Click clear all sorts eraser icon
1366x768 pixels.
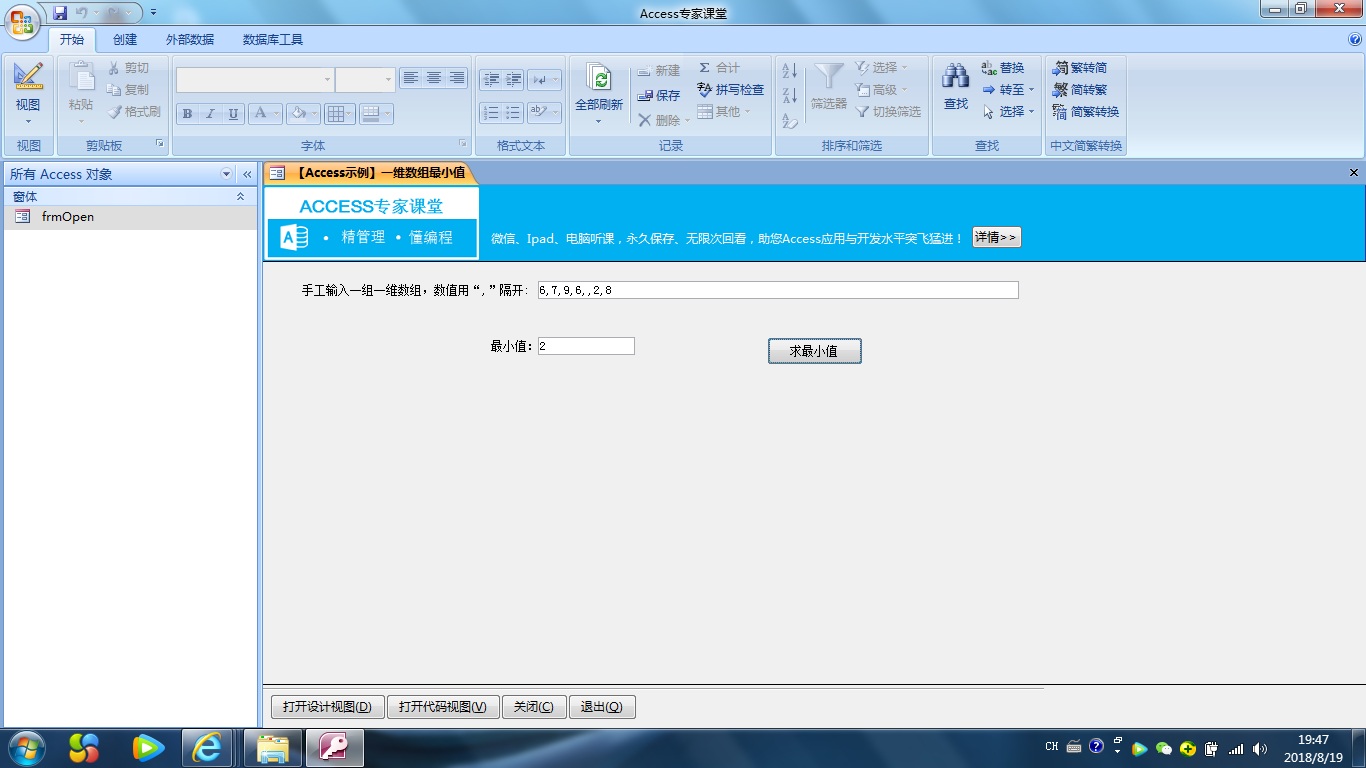790,121
